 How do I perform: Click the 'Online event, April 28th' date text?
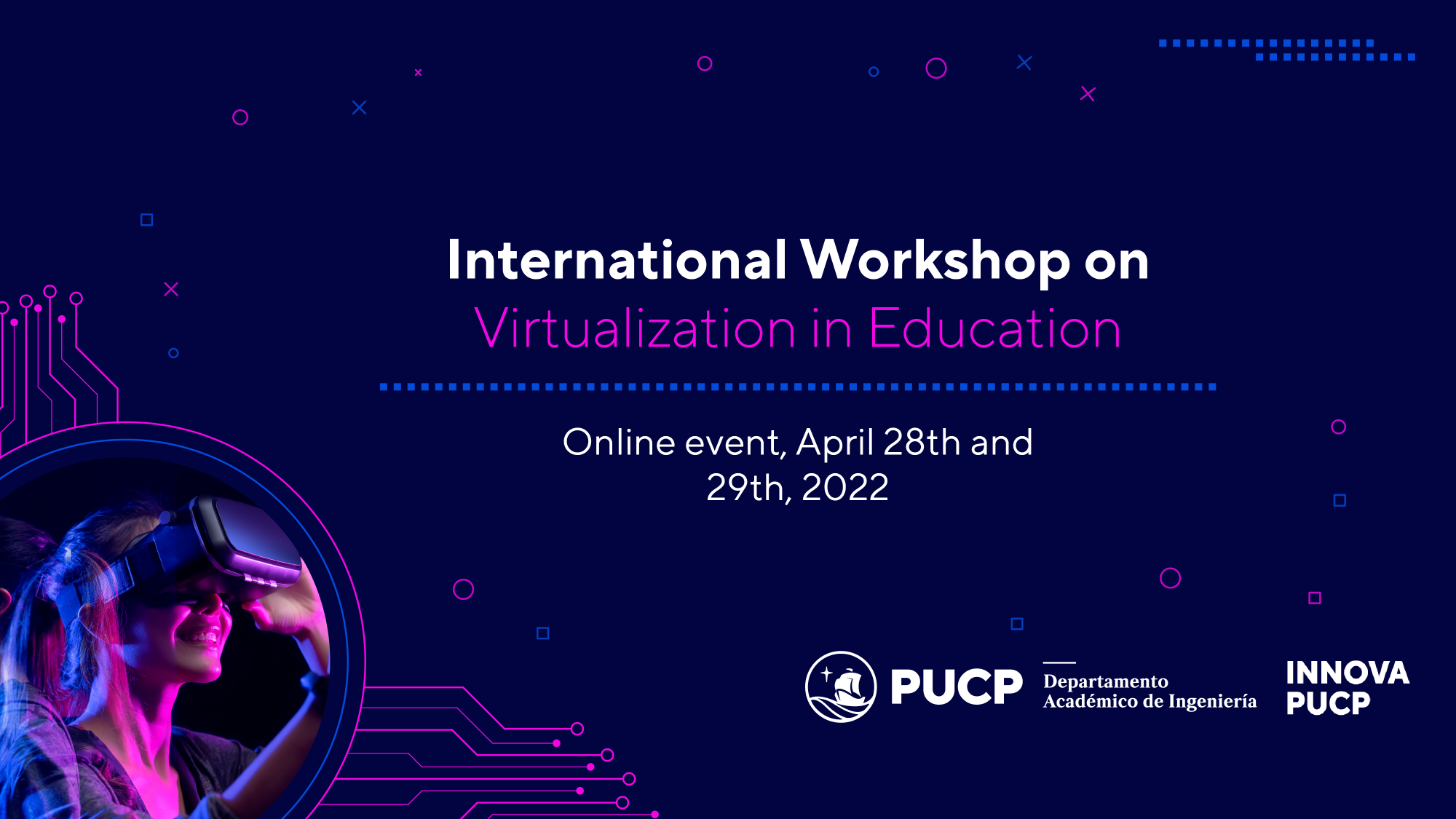797,440
